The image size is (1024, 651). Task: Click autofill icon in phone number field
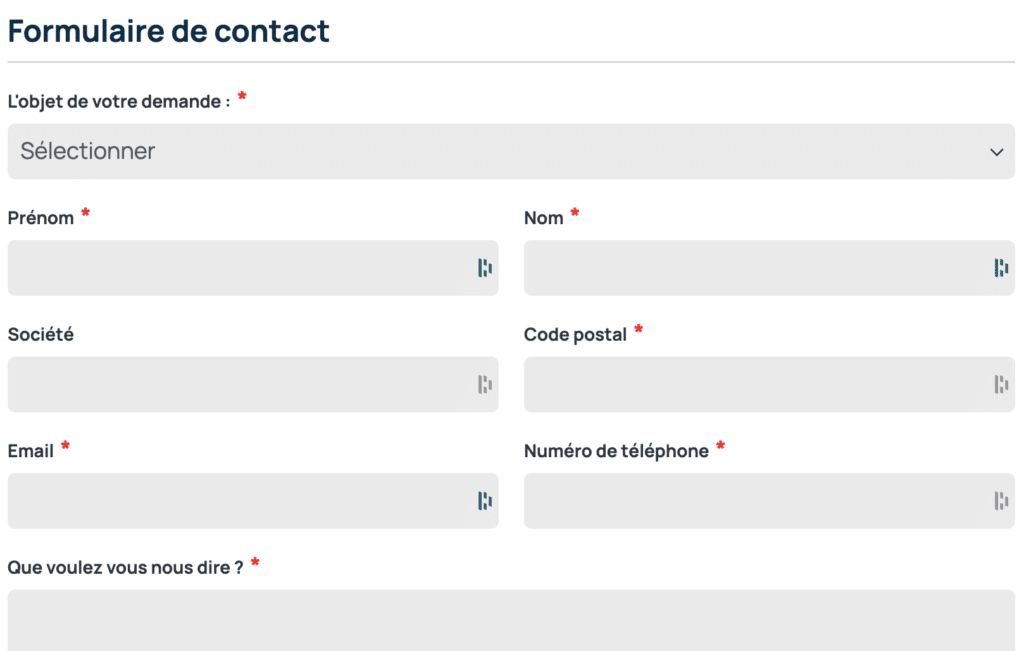click(1001, 501)
